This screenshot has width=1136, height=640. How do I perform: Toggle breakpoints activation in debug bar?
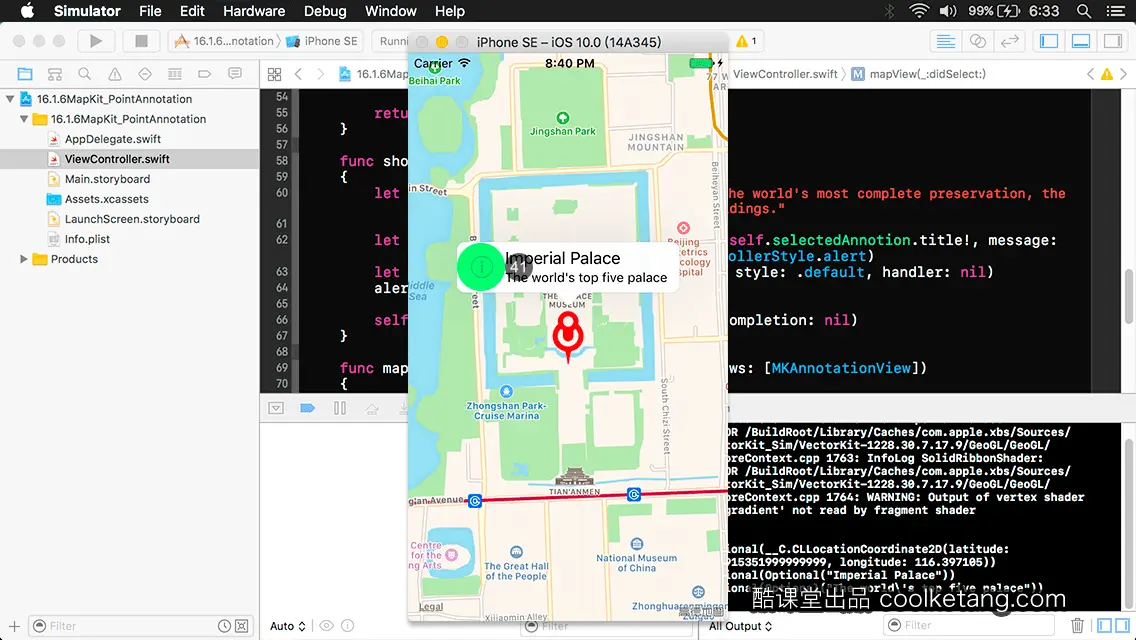pos(308,408)
